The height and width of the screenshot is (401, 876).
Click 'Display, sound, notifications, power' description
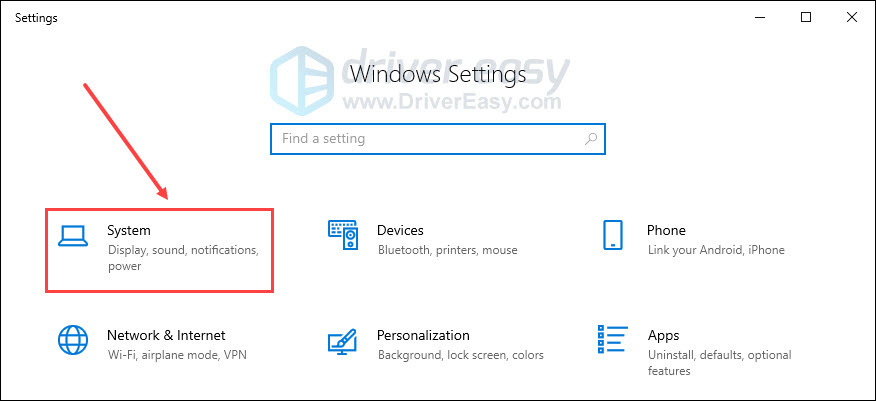click(183, 250)
